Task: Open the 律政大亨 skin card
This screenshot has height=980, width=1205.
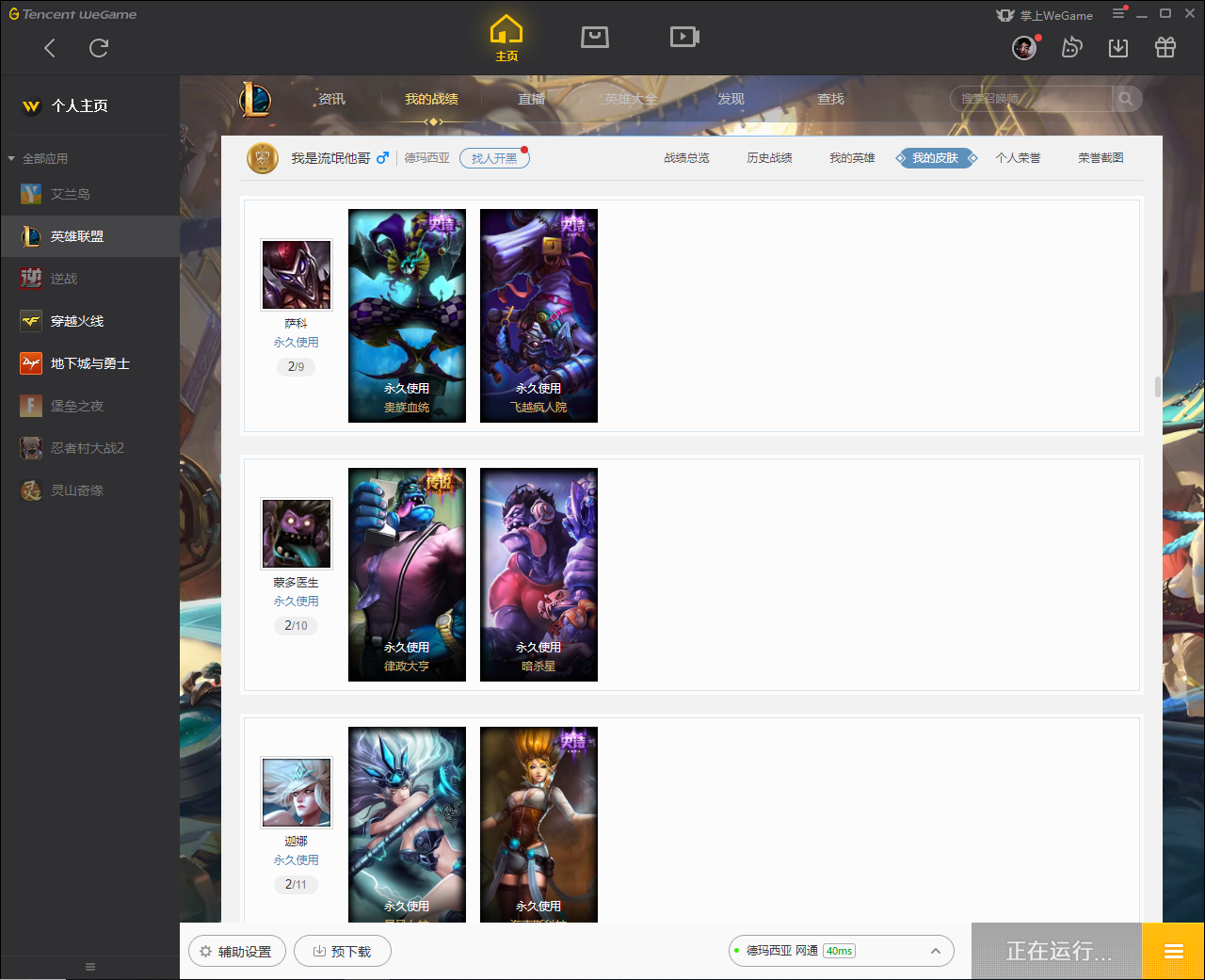Action: click(x=407, y=574)
